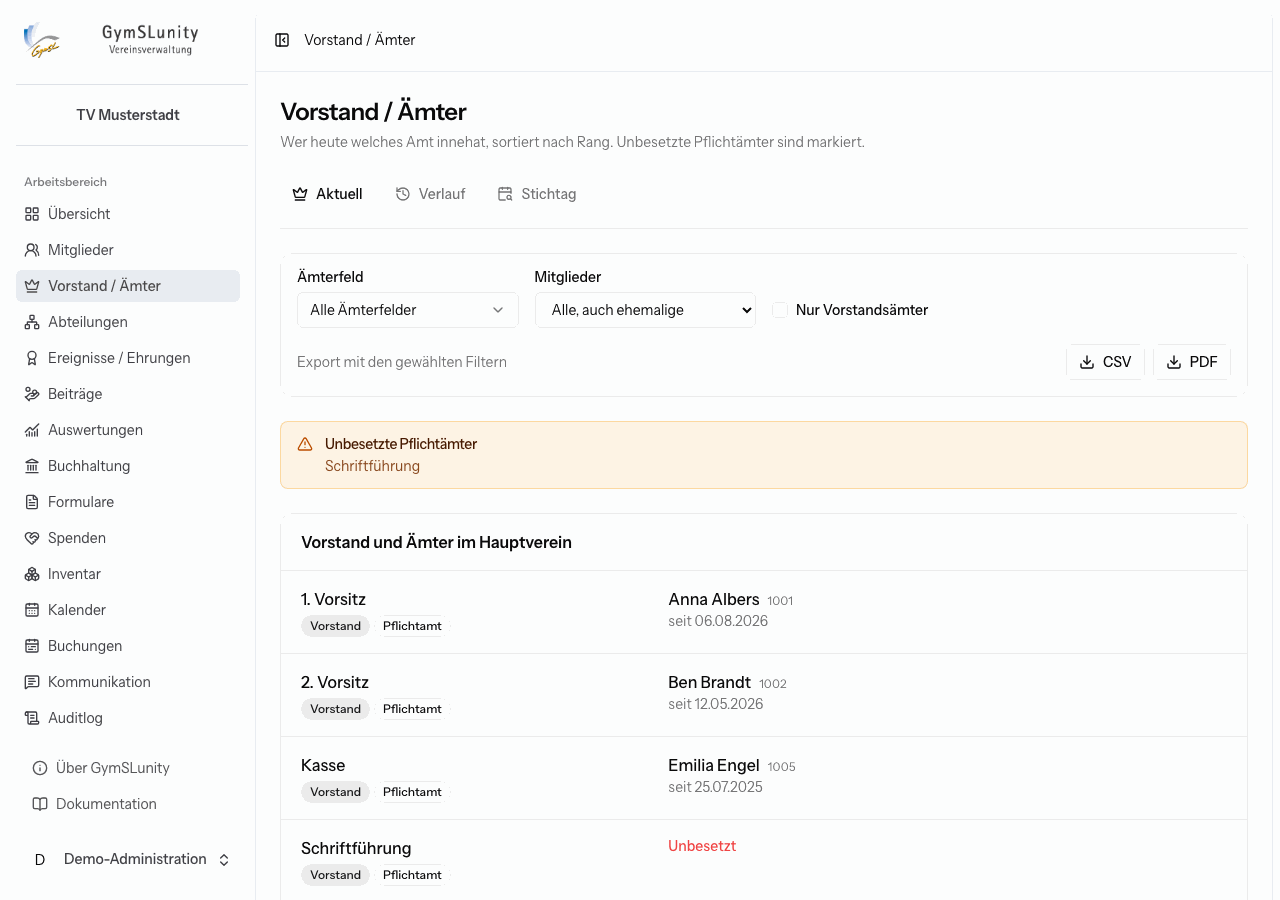Screen dimensions: 1280x900
Task: Click the Ereignisse / Ehrungen award icon
Action: 32,358
